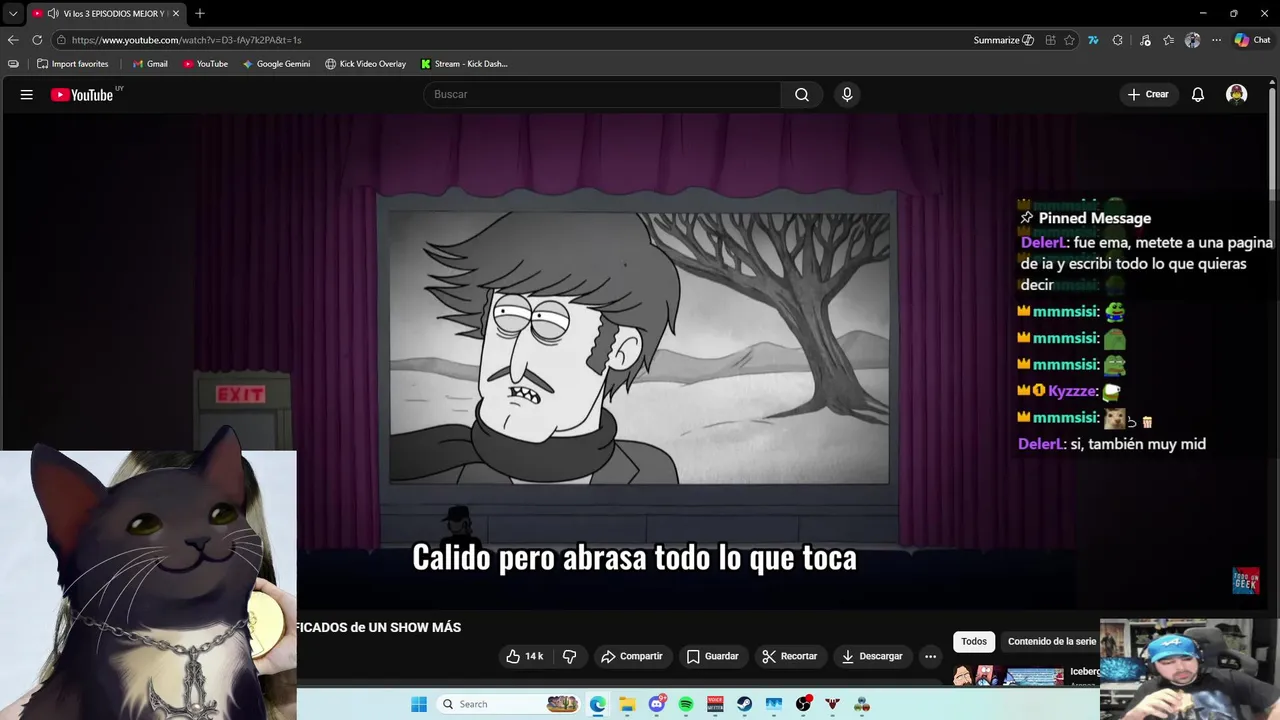Dislike the video with thumbs down

point(569,656)
